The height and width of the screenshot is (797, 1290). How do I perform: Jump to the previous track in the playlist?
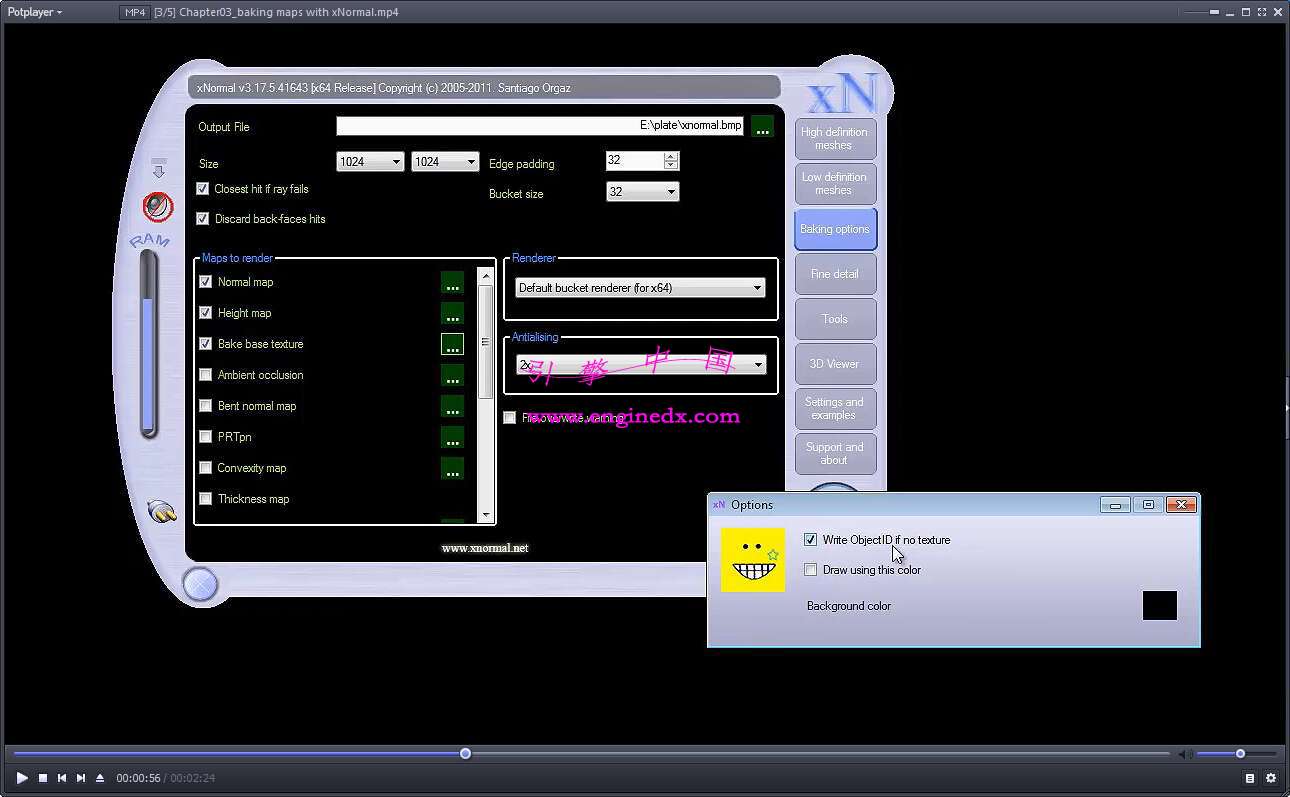pos(62,778)
